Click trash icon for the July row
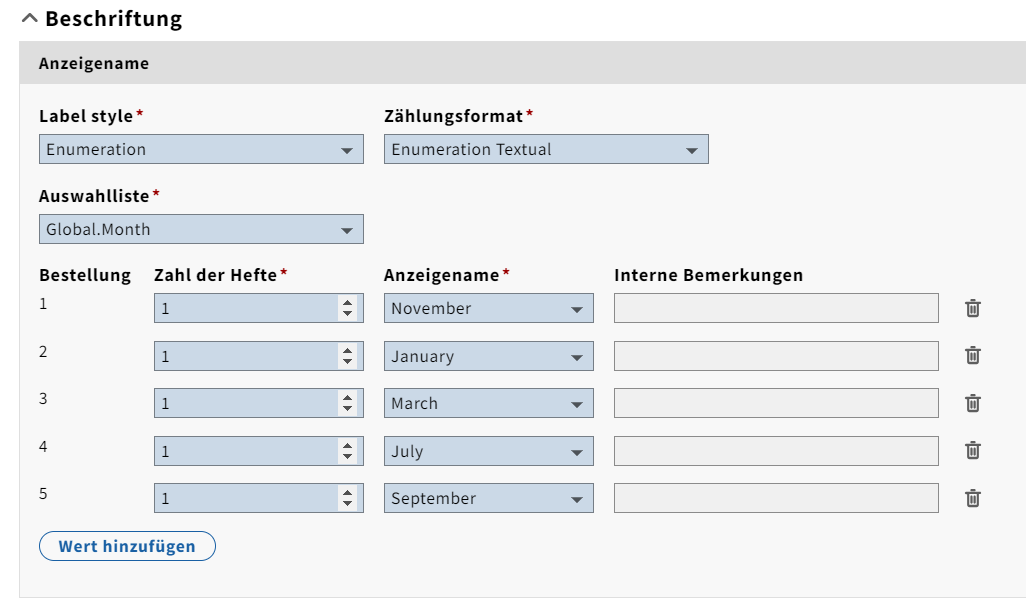 tap(972, 451)
